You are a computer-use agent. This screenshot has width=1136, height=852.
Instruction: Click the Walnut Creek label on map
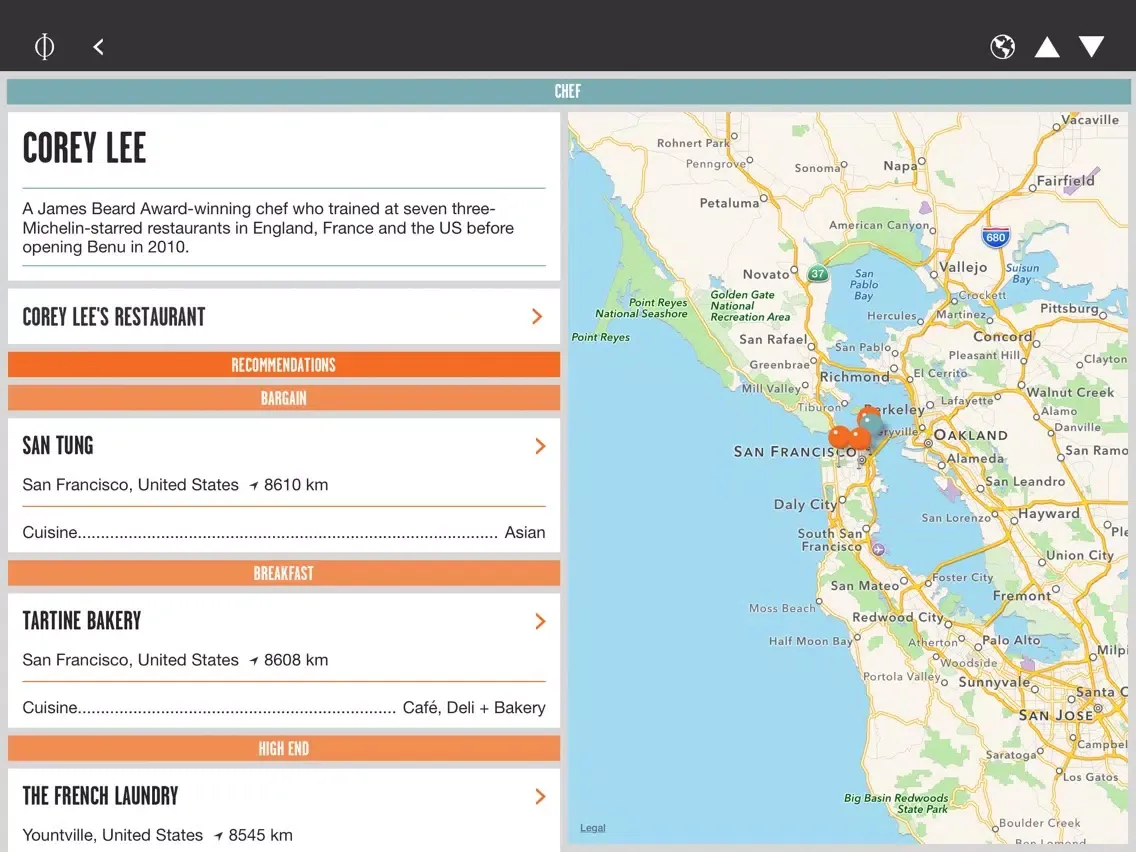coord(1070,392)
